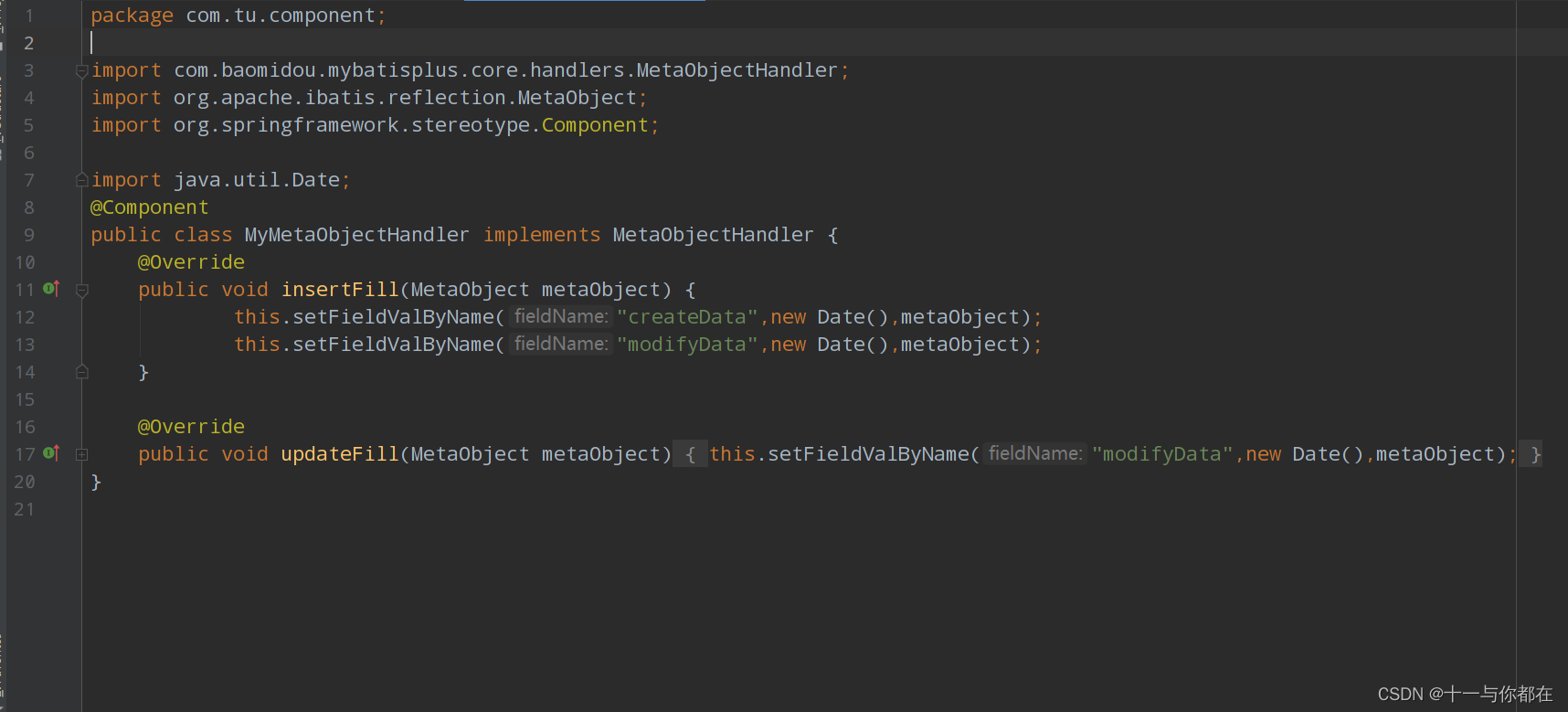Screen dimensions: 1568x712
Task: Click the import org.apache.ibatis.reflection.MetaObject line
Action: click(x=369, y=98)
